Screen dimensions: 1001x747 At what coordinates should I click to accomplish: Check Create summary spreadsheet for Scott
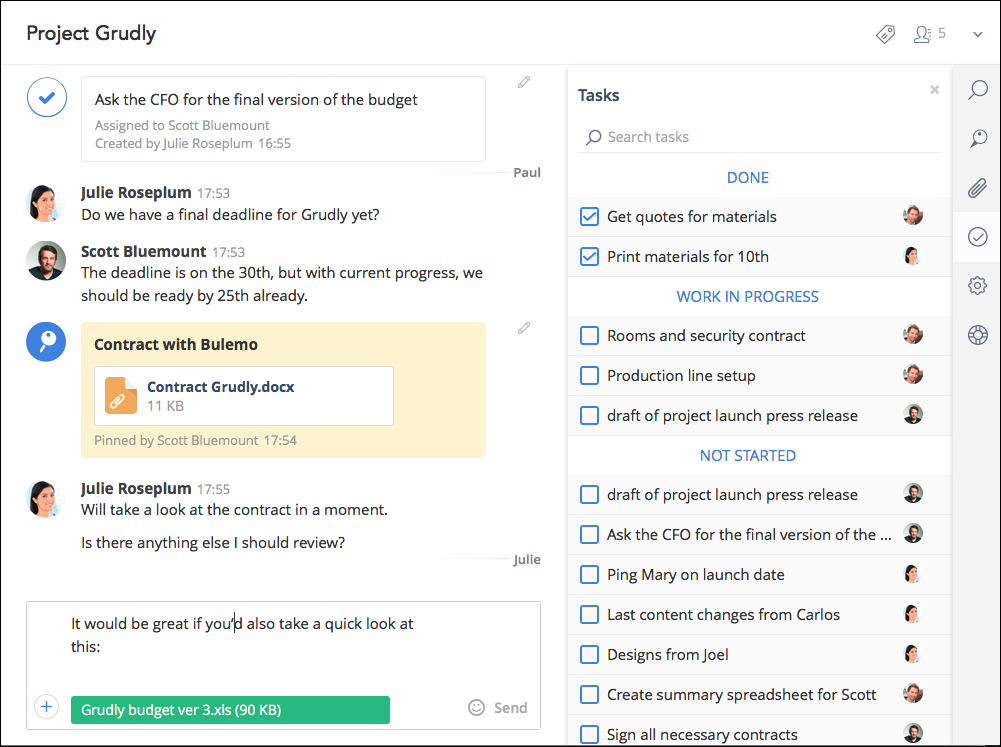pos(589,695)
